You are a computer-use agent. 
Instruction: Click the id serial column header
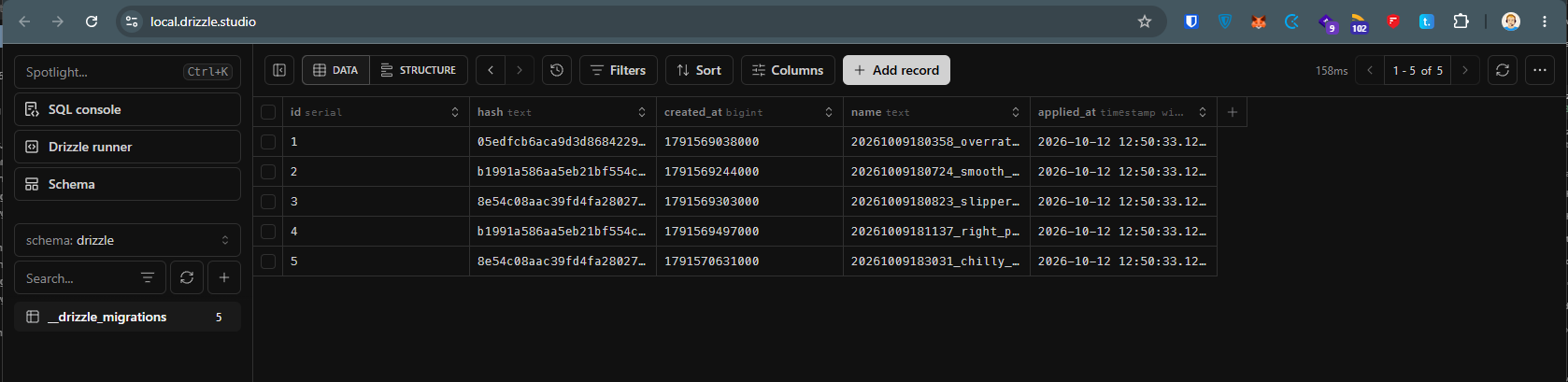point(376,112)
